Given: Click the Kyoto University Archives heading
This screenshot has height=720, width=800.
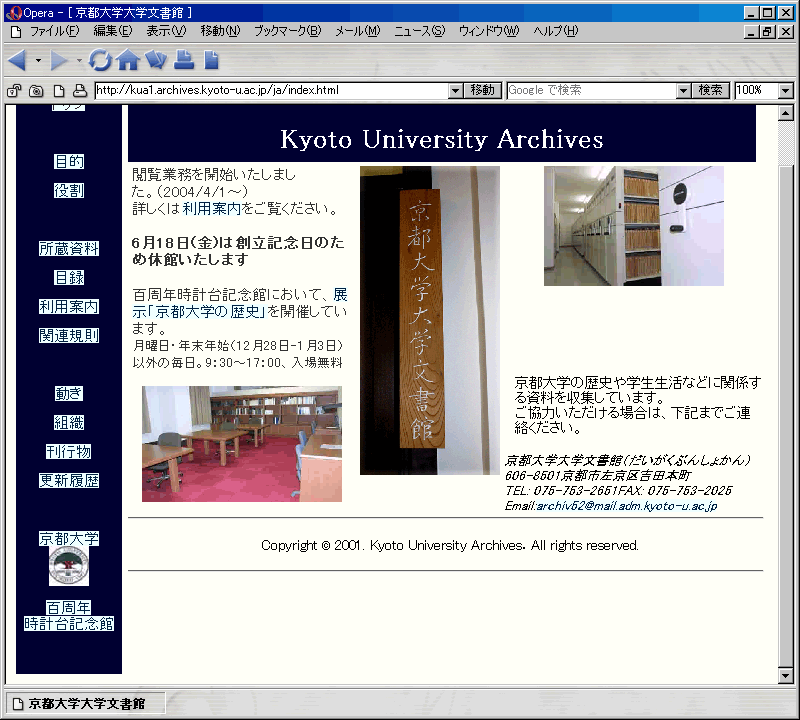Looking at the screenshot, I should pos(442,139).
